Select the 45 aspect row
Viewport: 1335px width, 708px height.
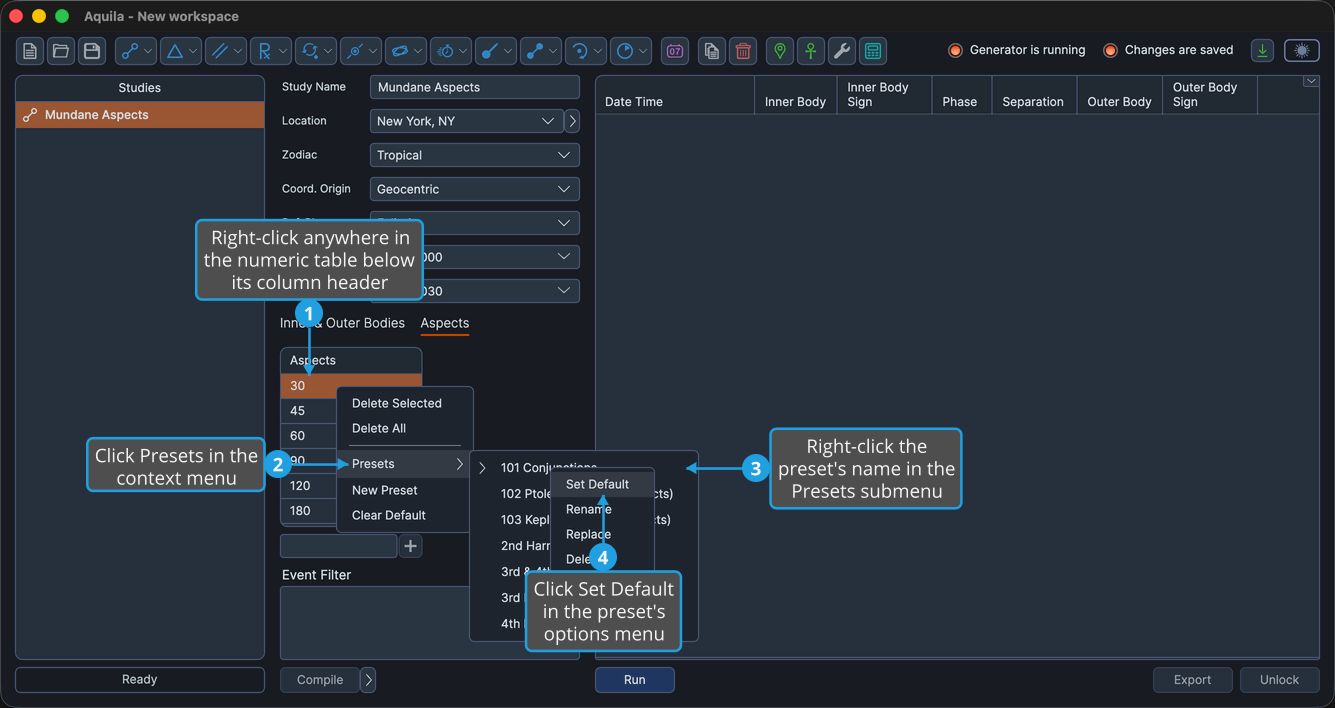click(x=308, y=410)
